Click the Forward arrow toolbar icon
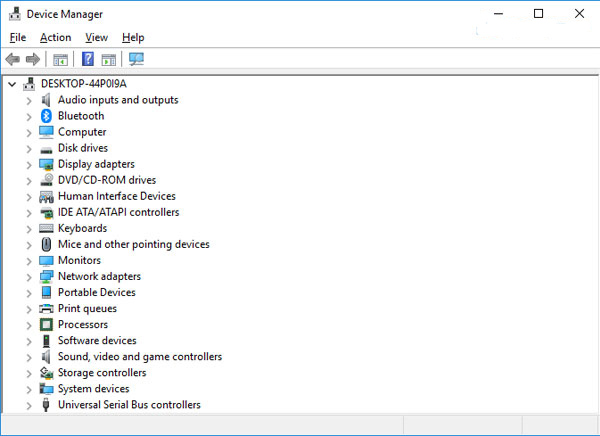Image resolution: width=600 pixels, height=436 pixels. pos(33,59)
